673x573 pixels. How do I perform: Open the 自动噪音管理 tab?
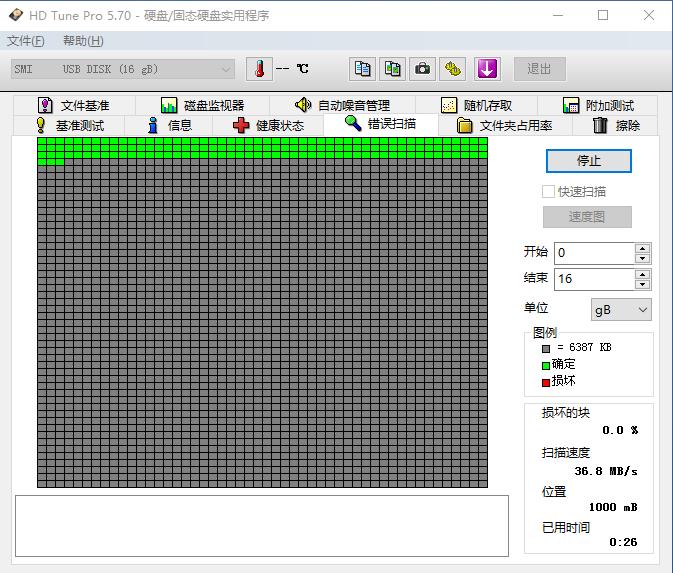[342, 105]
